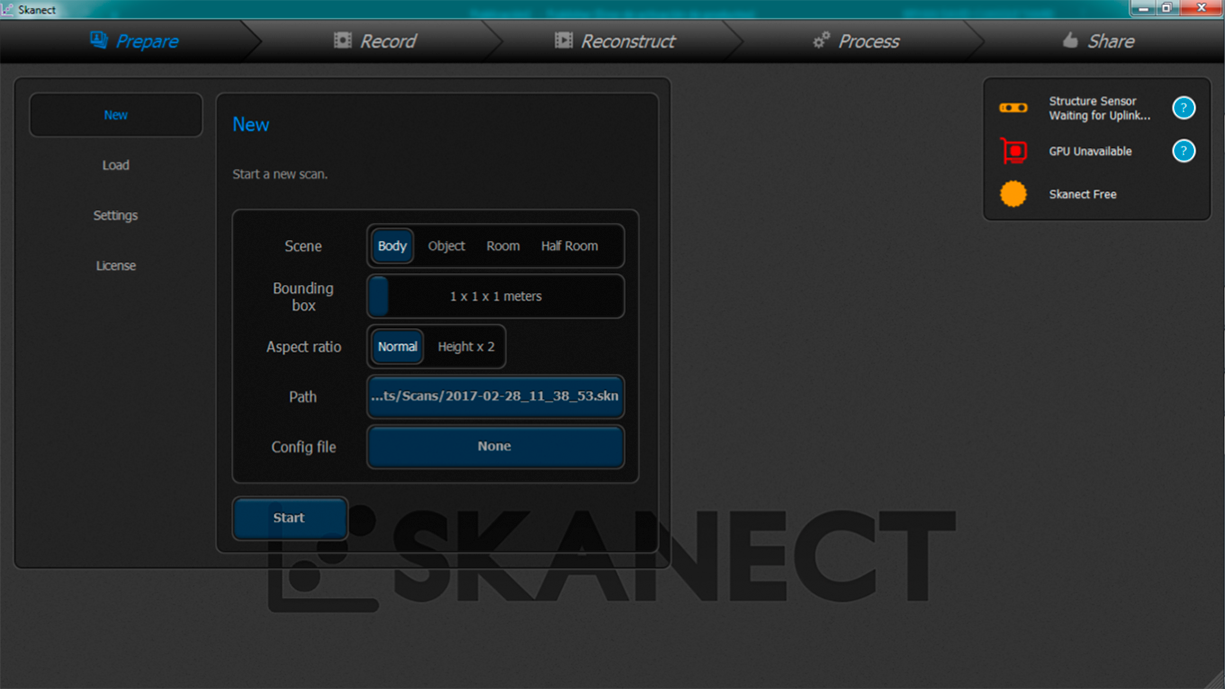Image resolution: width=1225 pixels, height=689 pixels.
Task: Click the 'Path' row label
Action: (303, 397)
